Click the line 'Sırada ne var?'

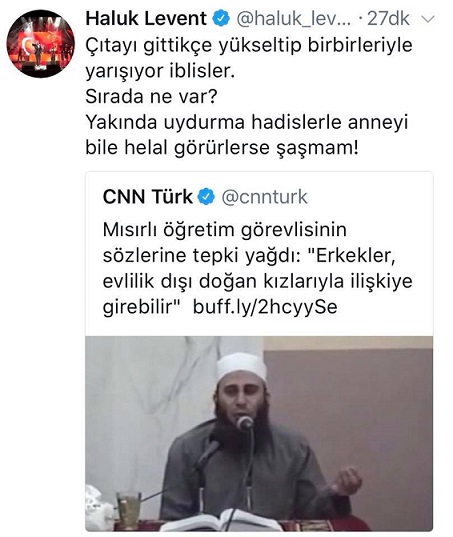(x=151, y=97)
